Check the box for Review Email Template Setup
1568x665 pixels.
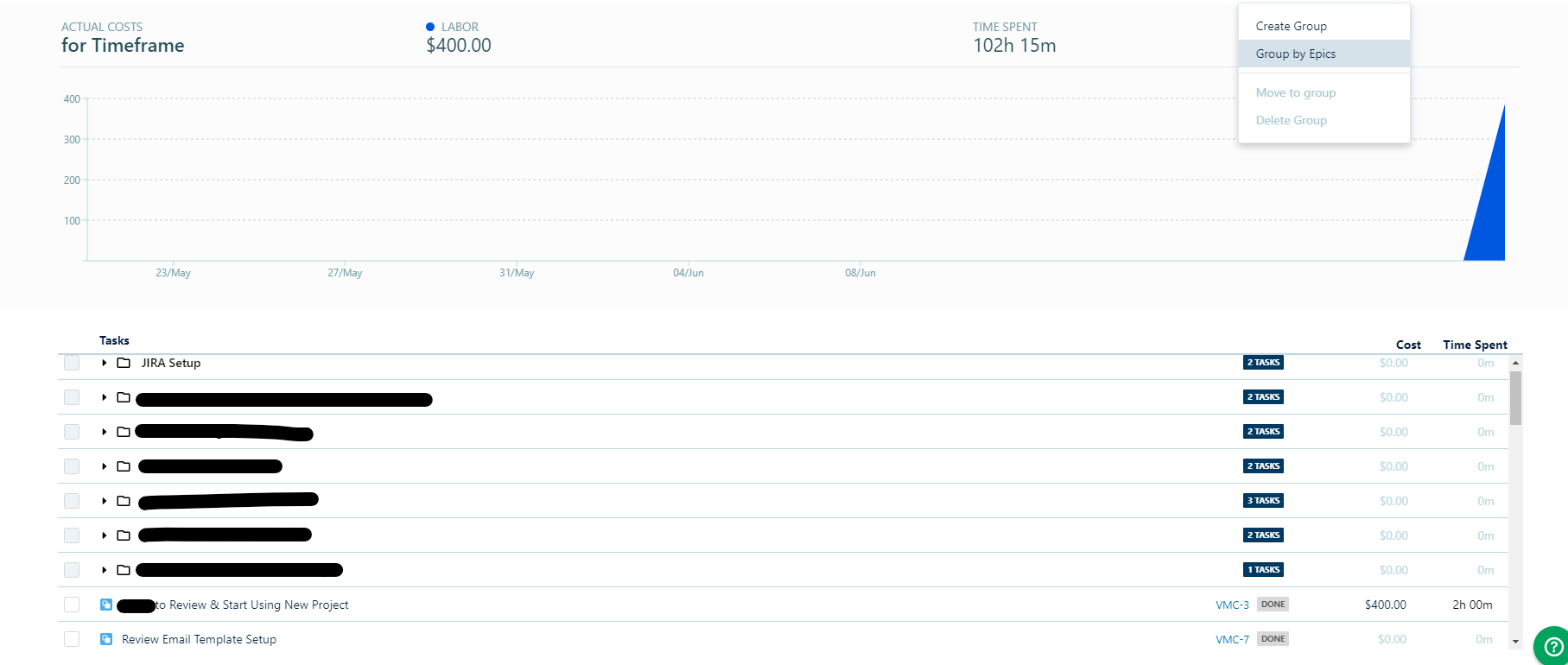pyautogui.click(x=72, y=639)
